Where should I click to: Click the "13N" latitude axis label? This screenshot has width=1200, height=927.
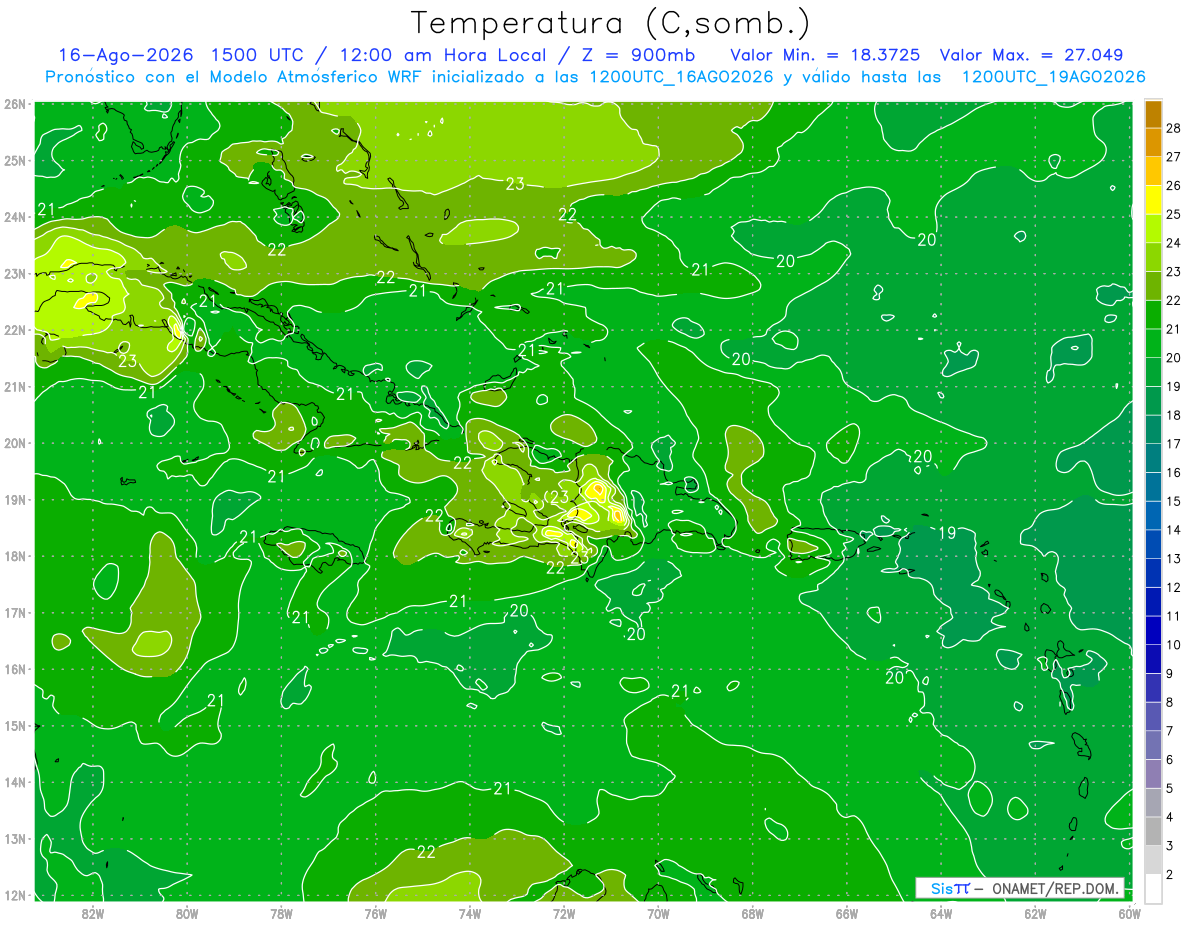15,838
